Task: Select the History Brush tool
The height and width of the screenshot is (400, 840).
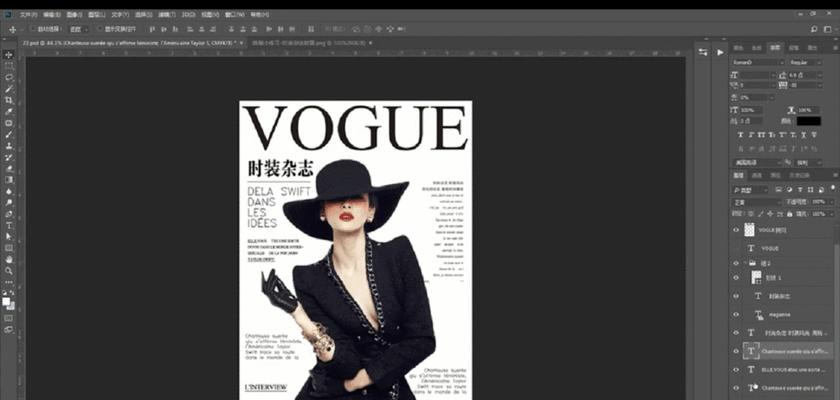Action: tap(9, 157)
